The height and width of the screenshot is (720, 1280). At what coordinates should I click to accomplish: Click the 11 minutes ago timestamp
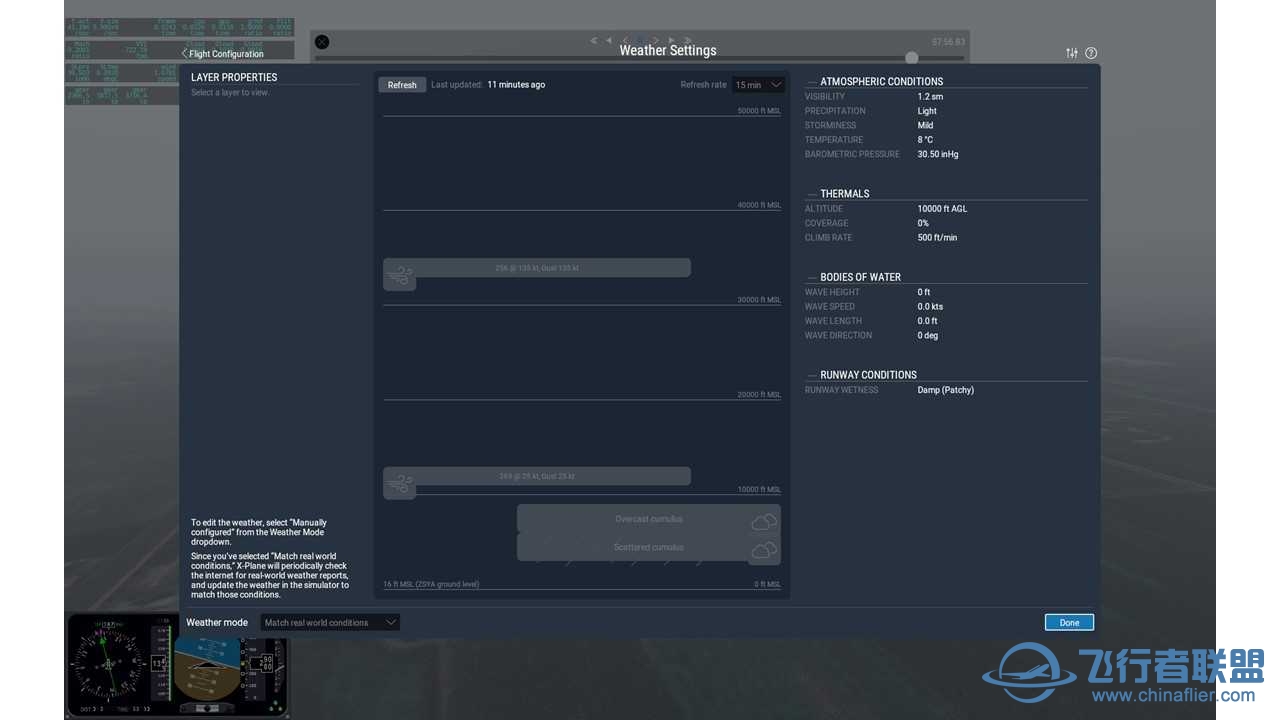coord(516,85)
